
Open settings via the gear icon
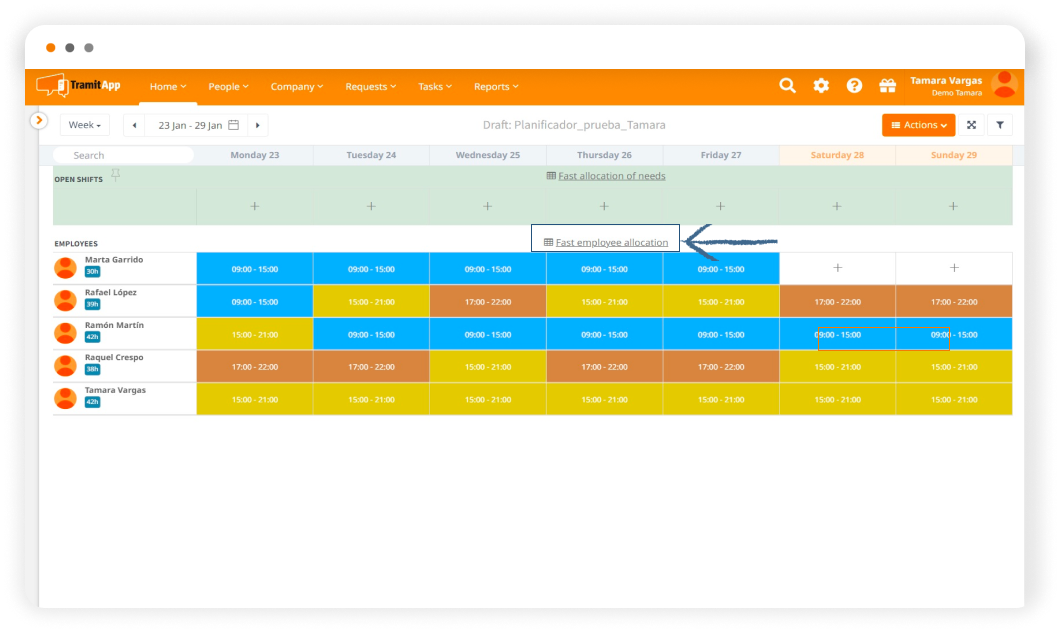tap(821, 86)
